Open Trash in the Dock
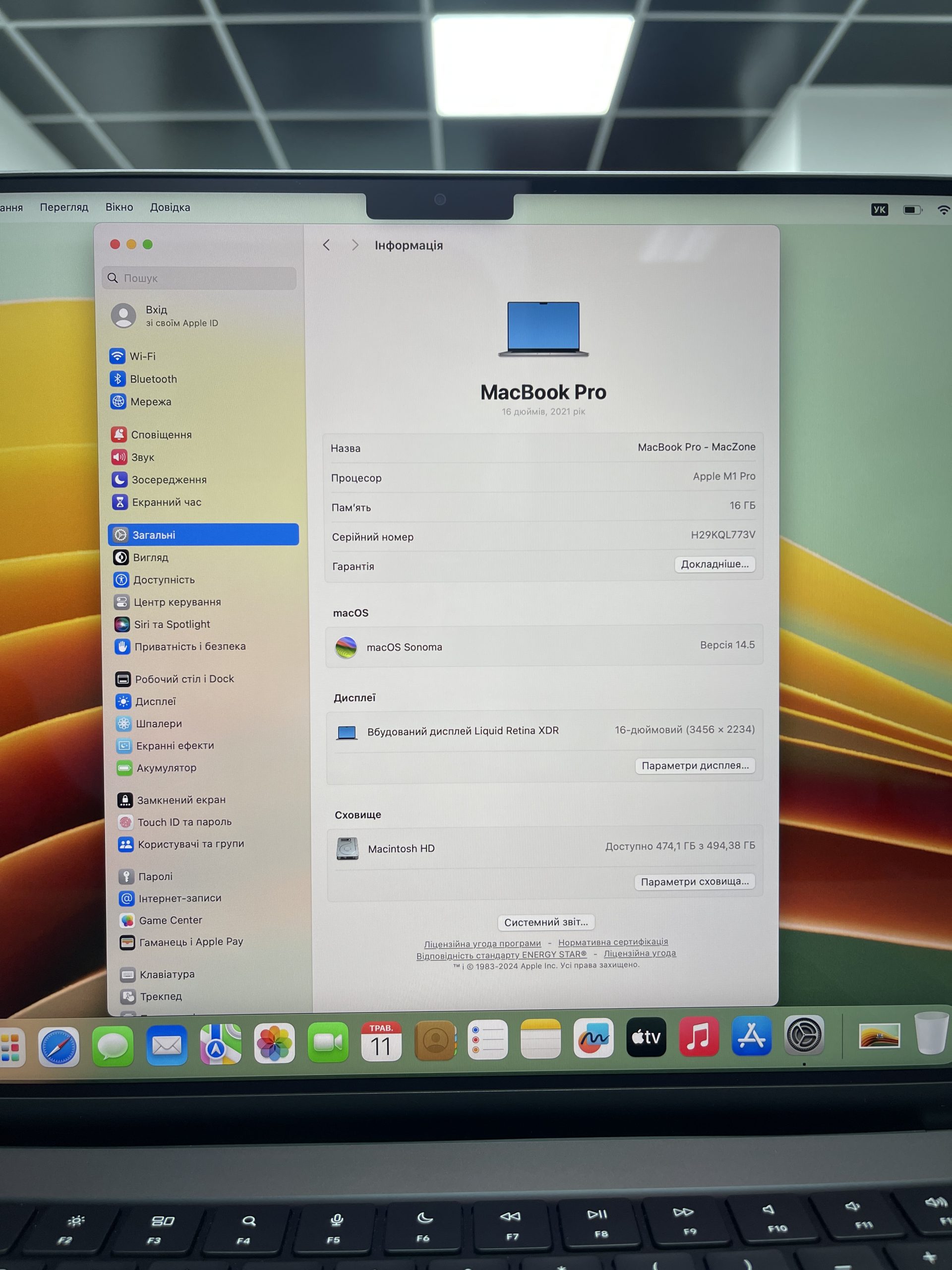Image resolution: width=952 pixels, height=1270 pixels. [931, 1033]
